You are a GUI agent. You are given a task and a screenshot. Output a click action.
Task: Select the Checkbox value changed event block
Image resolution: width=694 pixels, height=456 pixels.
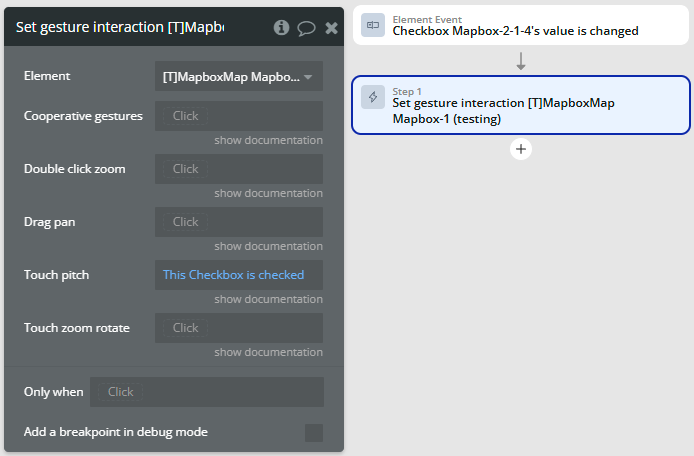[x=520, y=25]
